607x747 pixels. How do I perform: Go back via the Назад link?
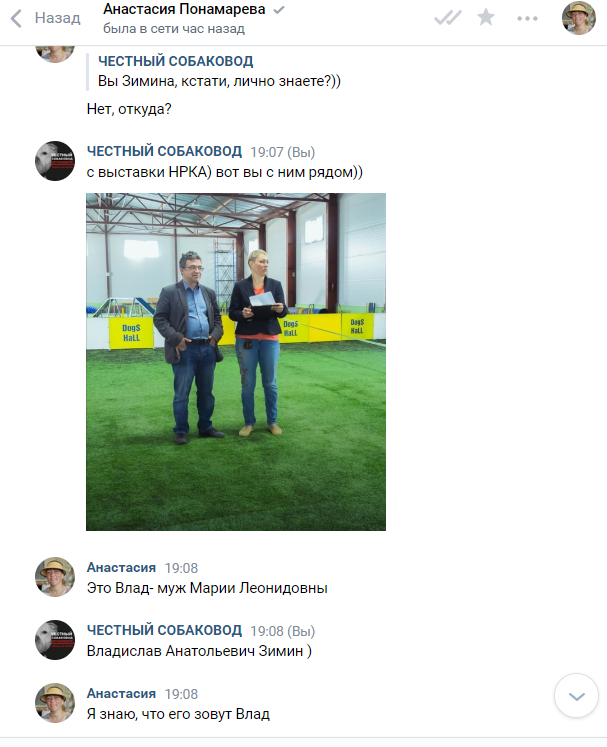[x=57, y=18]
